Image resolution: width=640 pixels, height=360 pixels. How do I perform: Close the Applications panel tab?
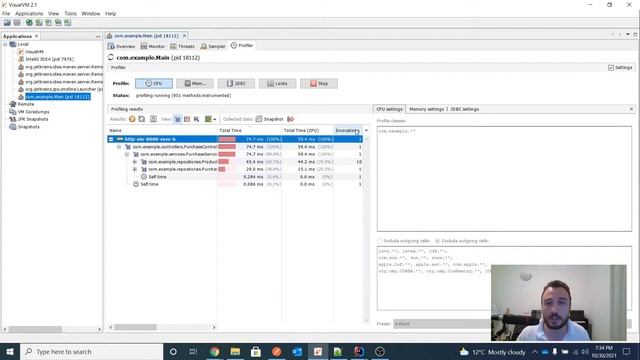37,36
